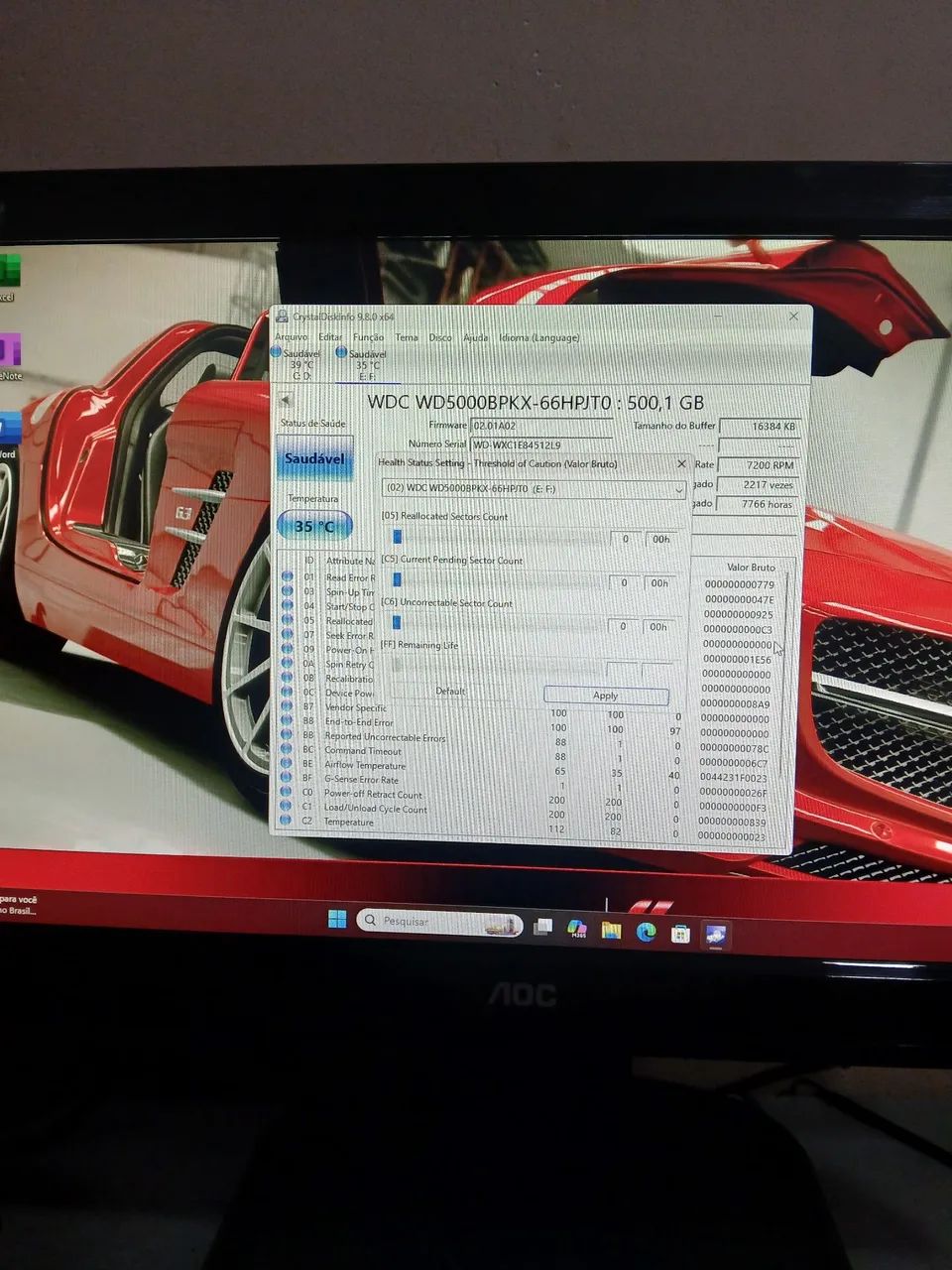Click the taskbar Pesquisar search box
This screenshot has width=952, height=1270.
point(439,922)
